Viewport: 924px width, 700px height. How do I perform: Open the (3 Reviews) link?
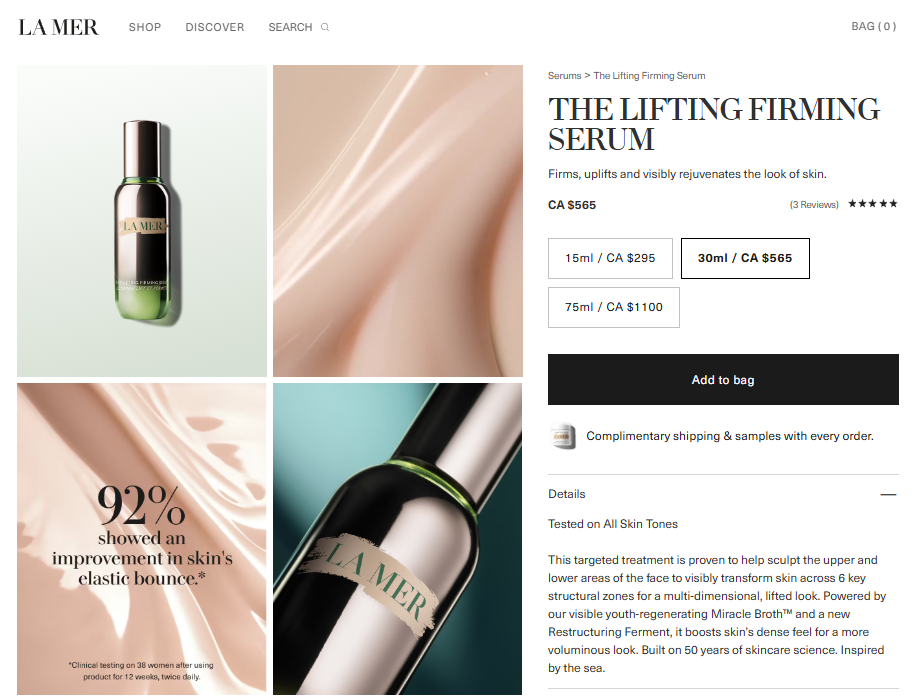tap(814, 204)
